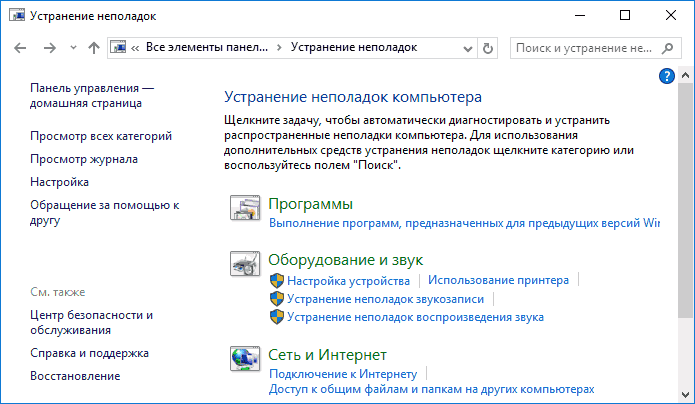The height and width of the screenshot is (404, 695).
Task: Open Устранение неполадок звукозаписи link
Action: (385, 299)
